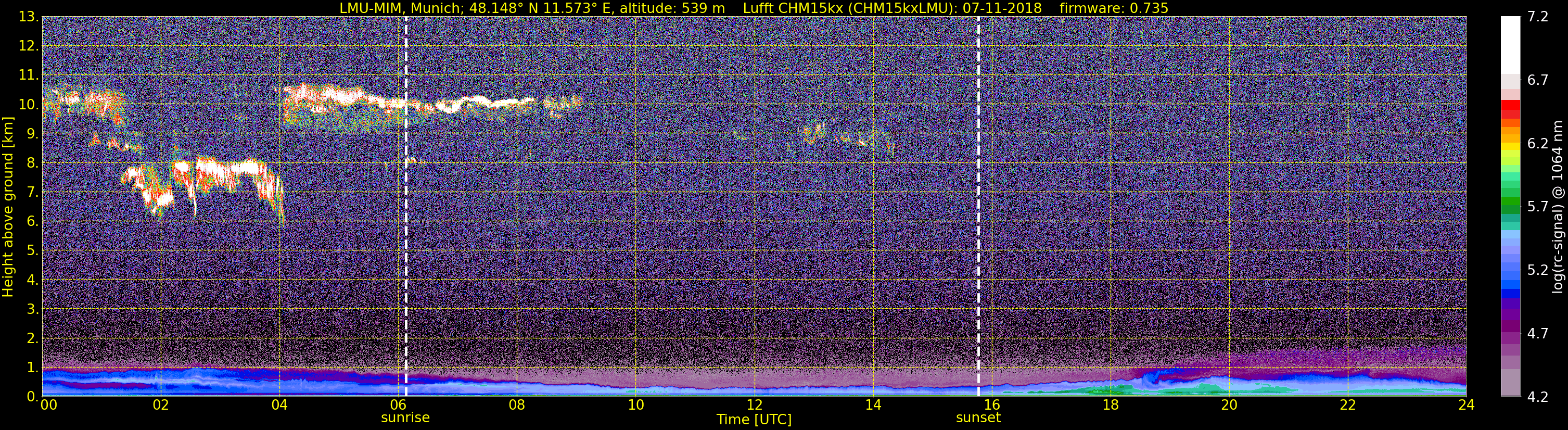Screen dimensions: 1568x430
Task: Click the x-axis tick label '12'
Action: click(754, 406)
